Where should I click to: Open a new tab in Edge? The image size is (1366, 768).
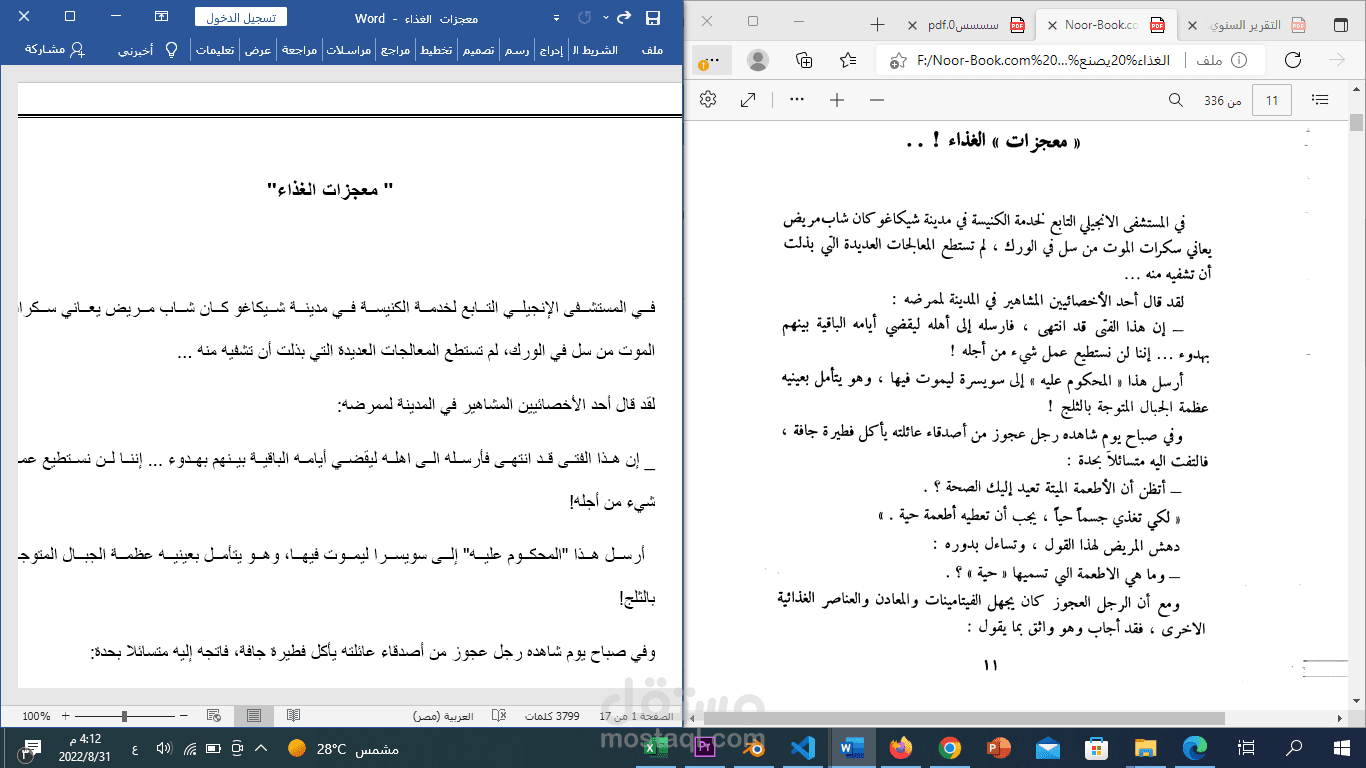[x=877, y=24]
